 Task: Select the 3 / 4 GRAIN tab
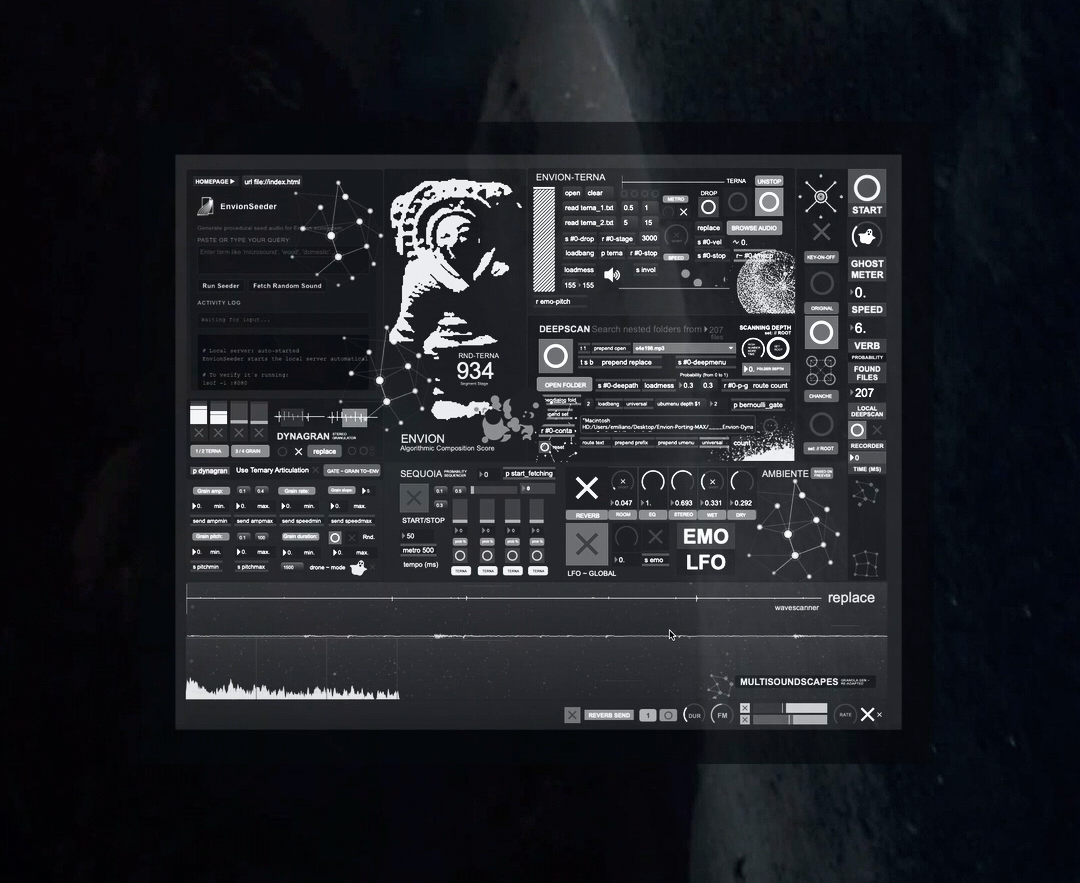(x=248, y=451)
